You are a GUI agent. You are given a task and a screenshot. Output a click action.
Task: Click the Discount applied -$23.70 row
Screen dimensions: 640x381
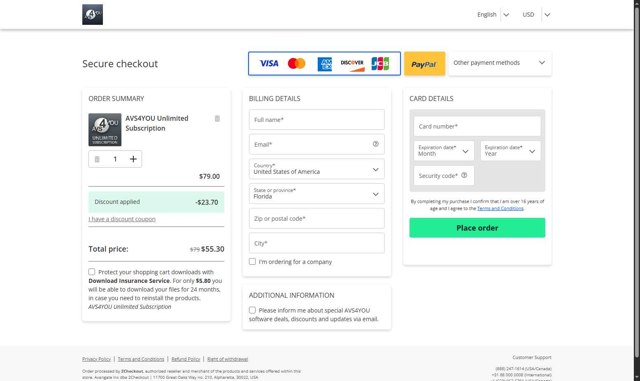tap(156, 202)
